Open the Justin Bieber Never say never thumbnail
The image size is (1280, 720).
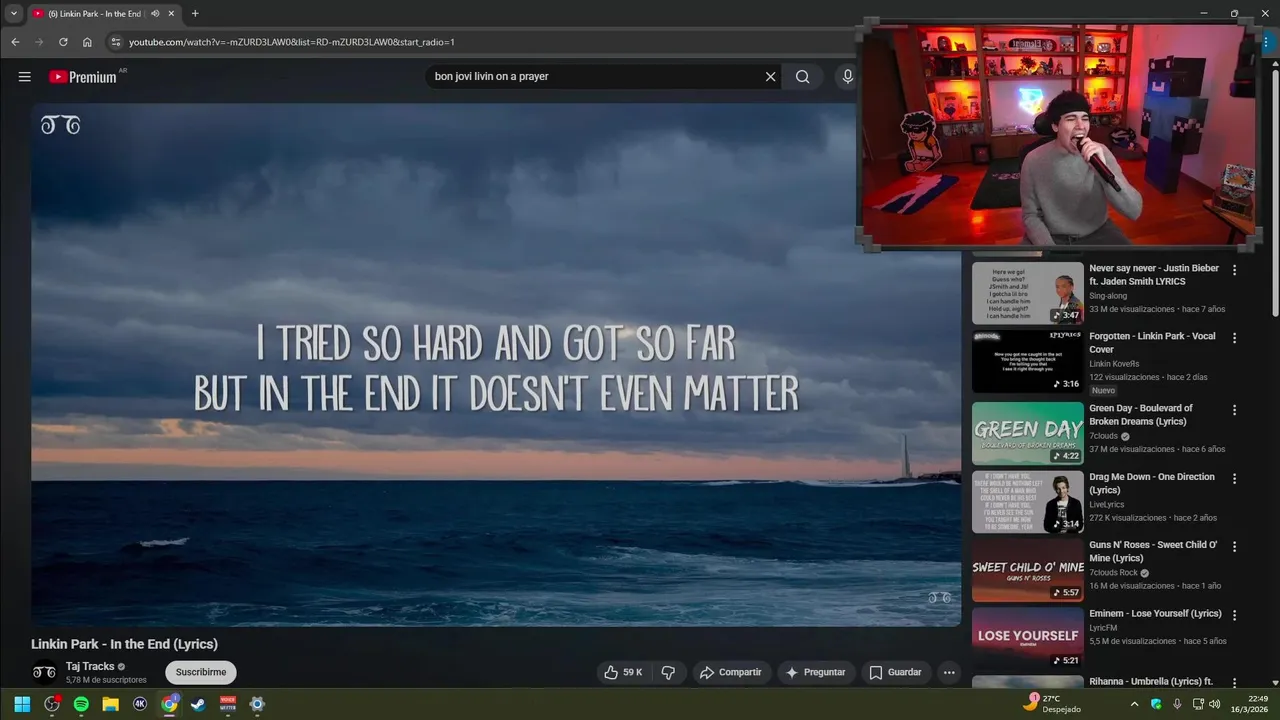(1028, 293)
